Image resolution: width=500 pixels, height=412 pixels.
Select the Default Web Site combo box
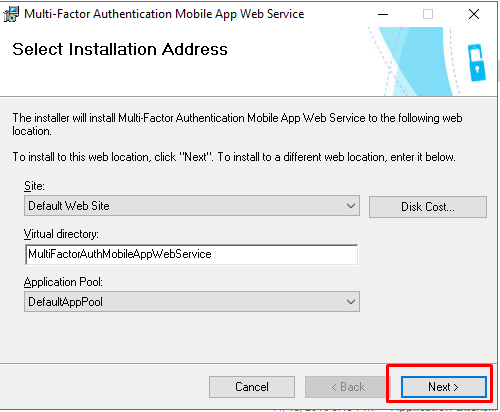(192, 206)
